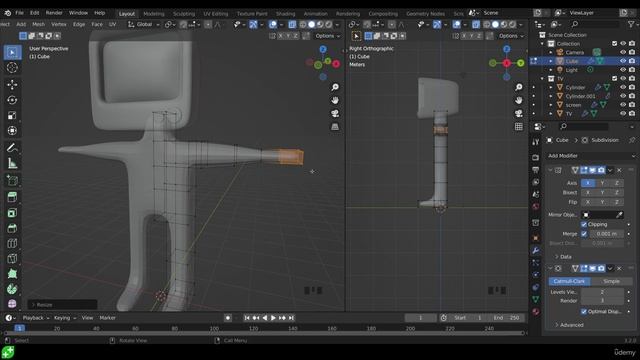Collapse the Collection tree item

pos(542,43)
